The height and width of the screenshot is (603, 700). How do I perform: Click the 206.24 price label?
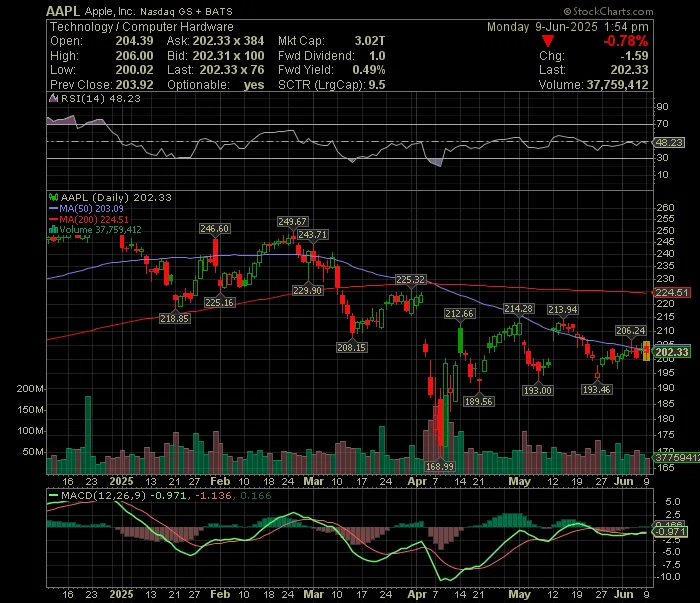(630, 331)
